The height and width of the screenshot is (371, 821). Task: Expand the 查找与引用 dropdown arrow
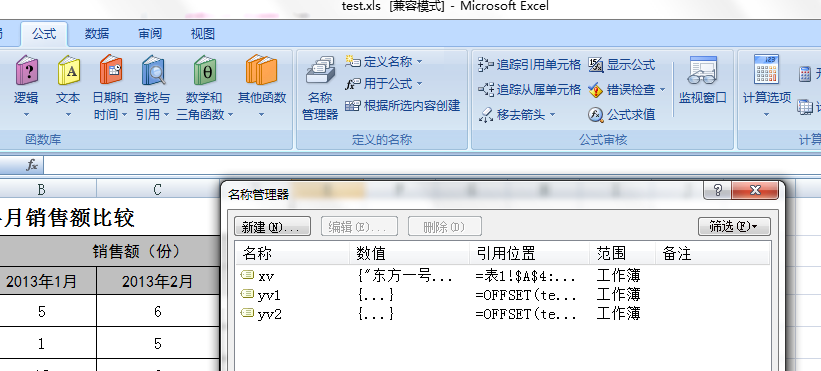point(166,114)
